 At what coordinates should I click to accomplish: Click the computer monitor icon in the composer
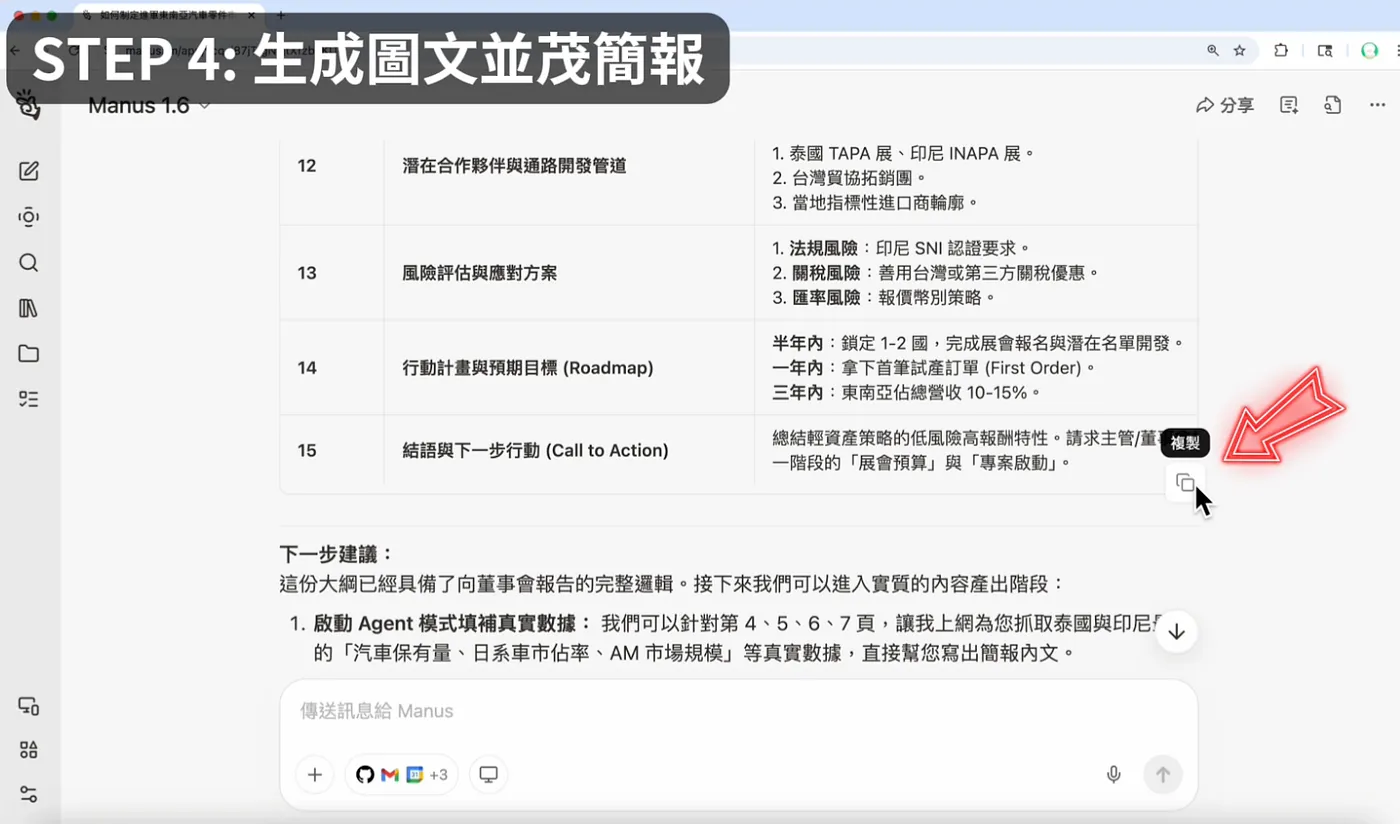coord(488,774)
